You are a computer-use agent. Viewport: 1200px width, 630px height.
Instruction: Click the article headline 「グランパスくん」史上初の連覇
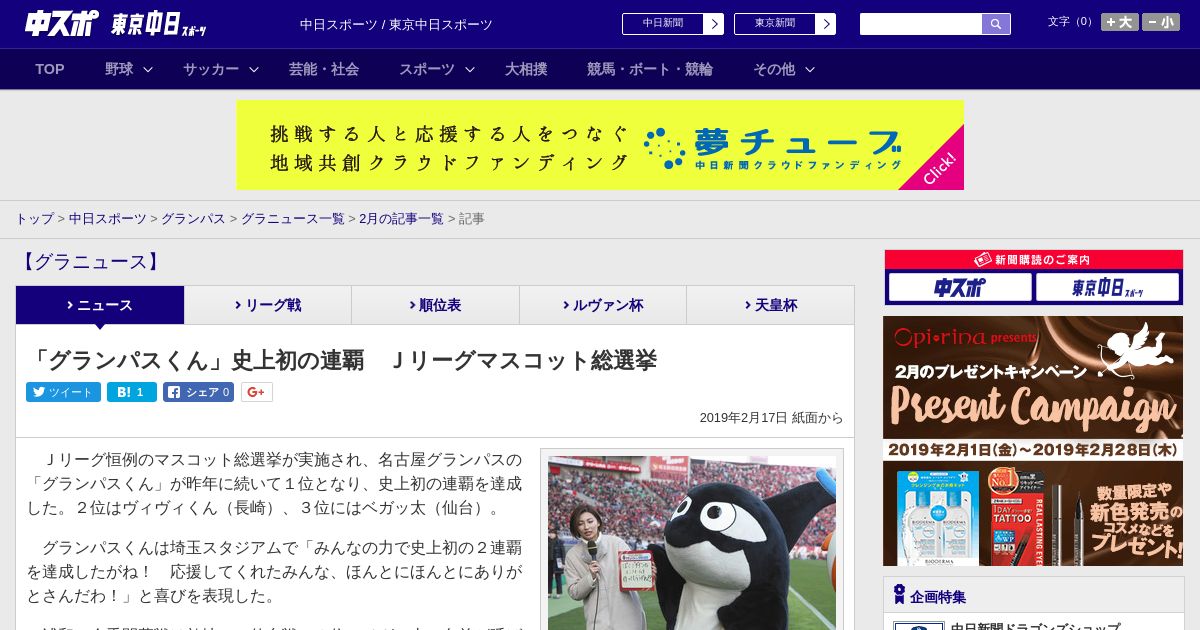tap(342, 361)
